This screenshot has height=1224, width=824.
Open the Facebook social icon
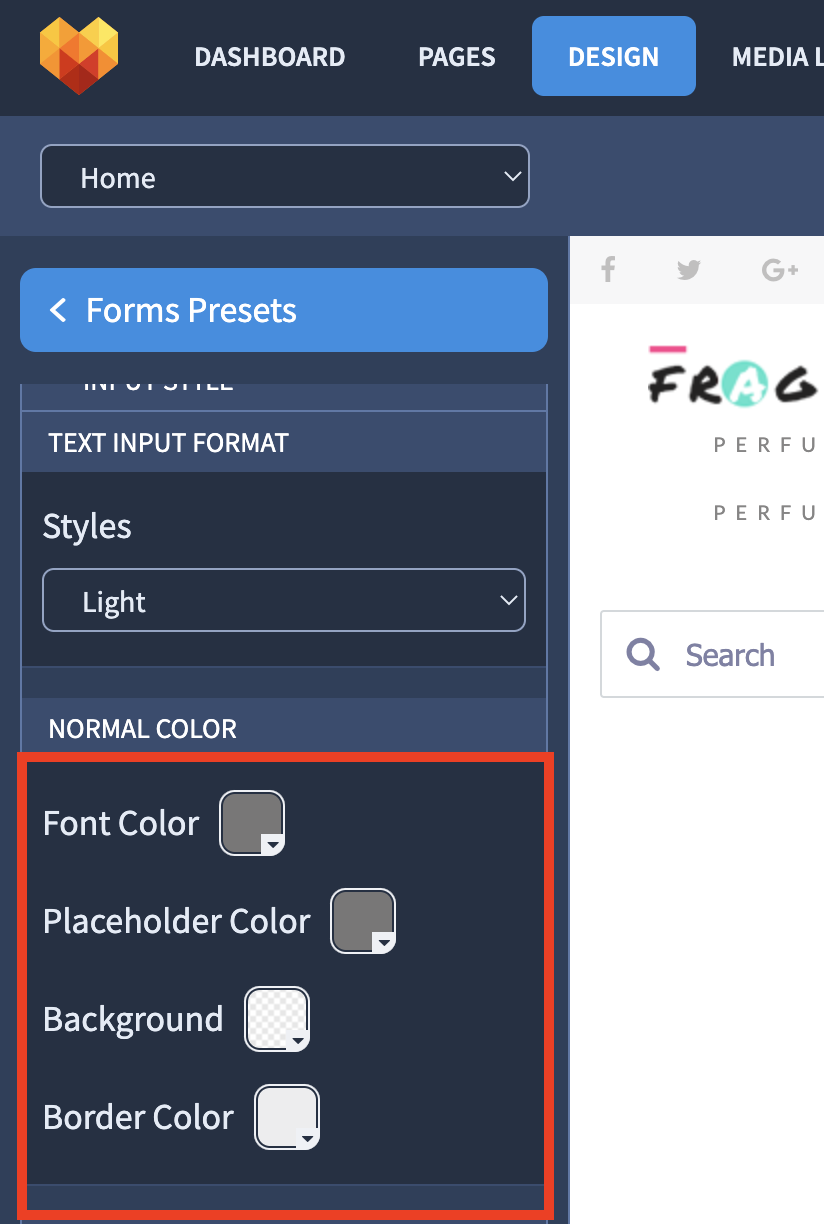point(607,269)
